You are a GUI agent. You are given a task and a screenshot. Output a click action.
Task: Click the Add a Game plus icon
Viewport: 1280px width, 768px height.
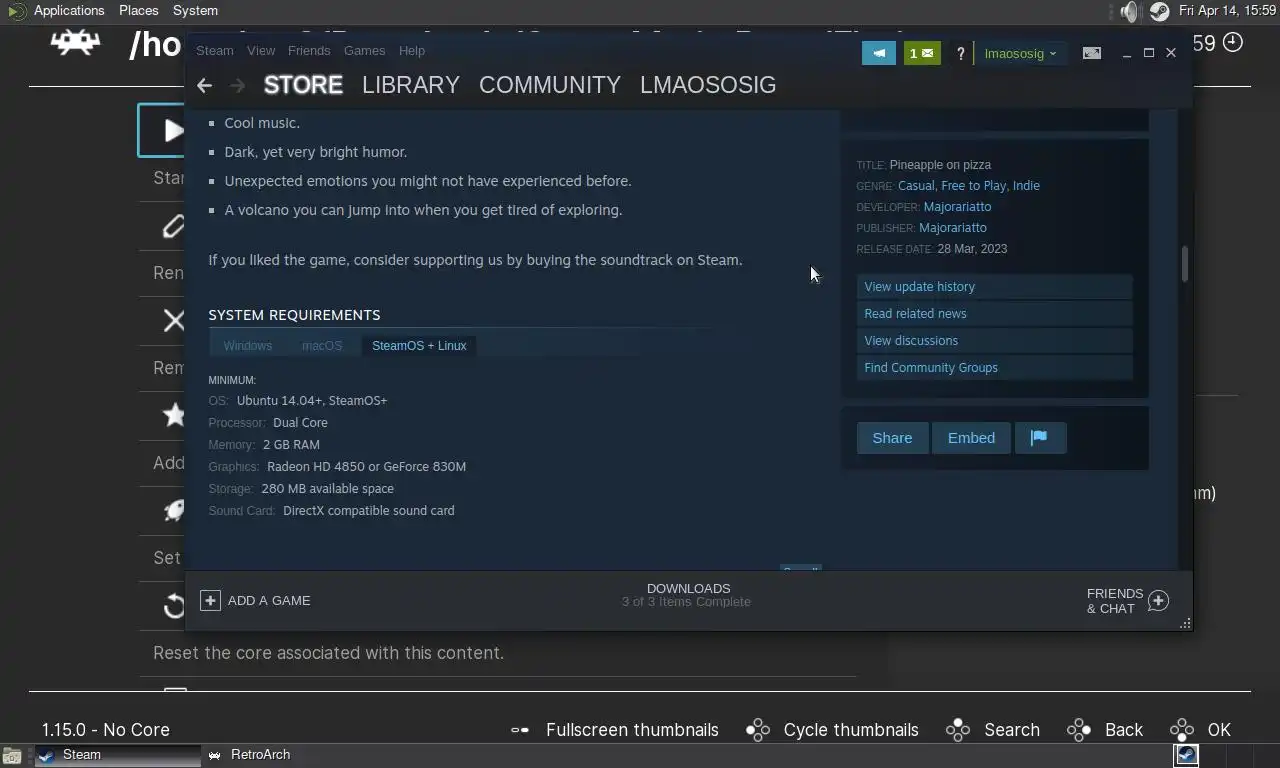(x=210, y=600)
